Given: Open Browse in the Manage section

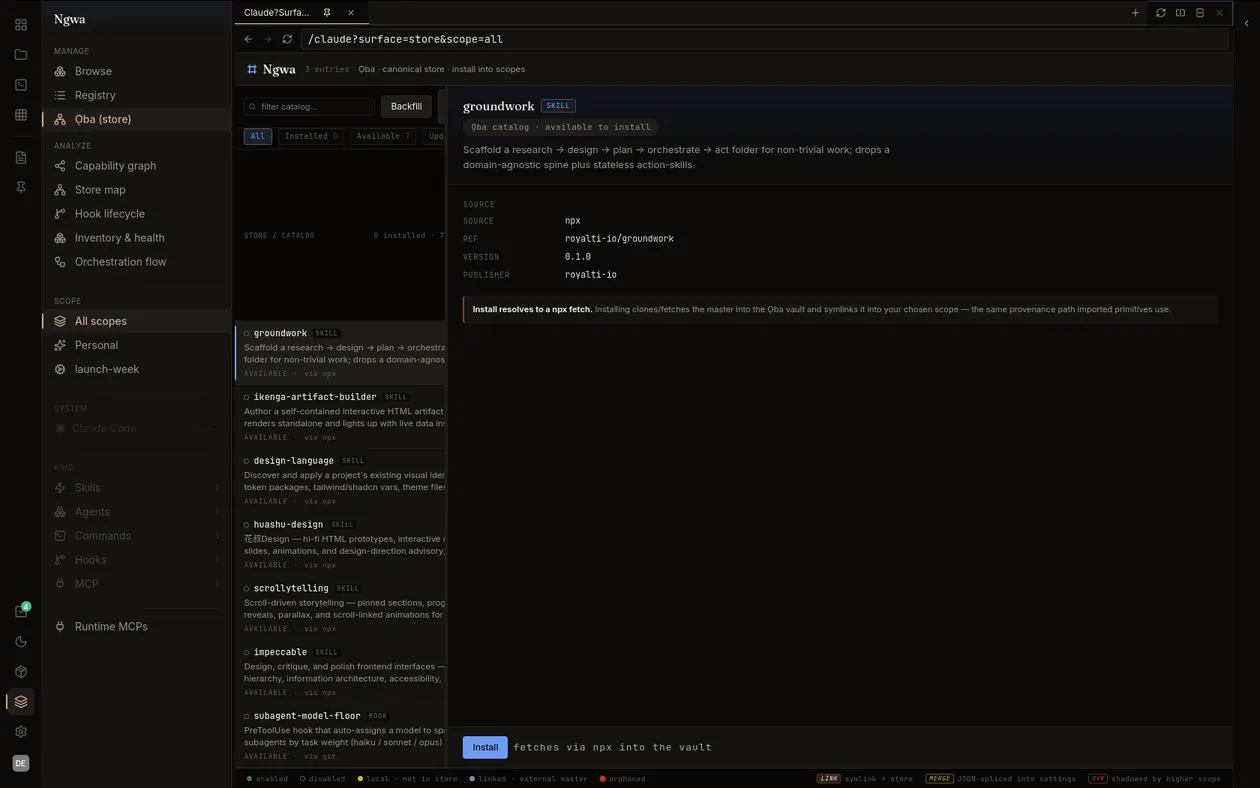Looking at the screenshot, I should point(136,71).
